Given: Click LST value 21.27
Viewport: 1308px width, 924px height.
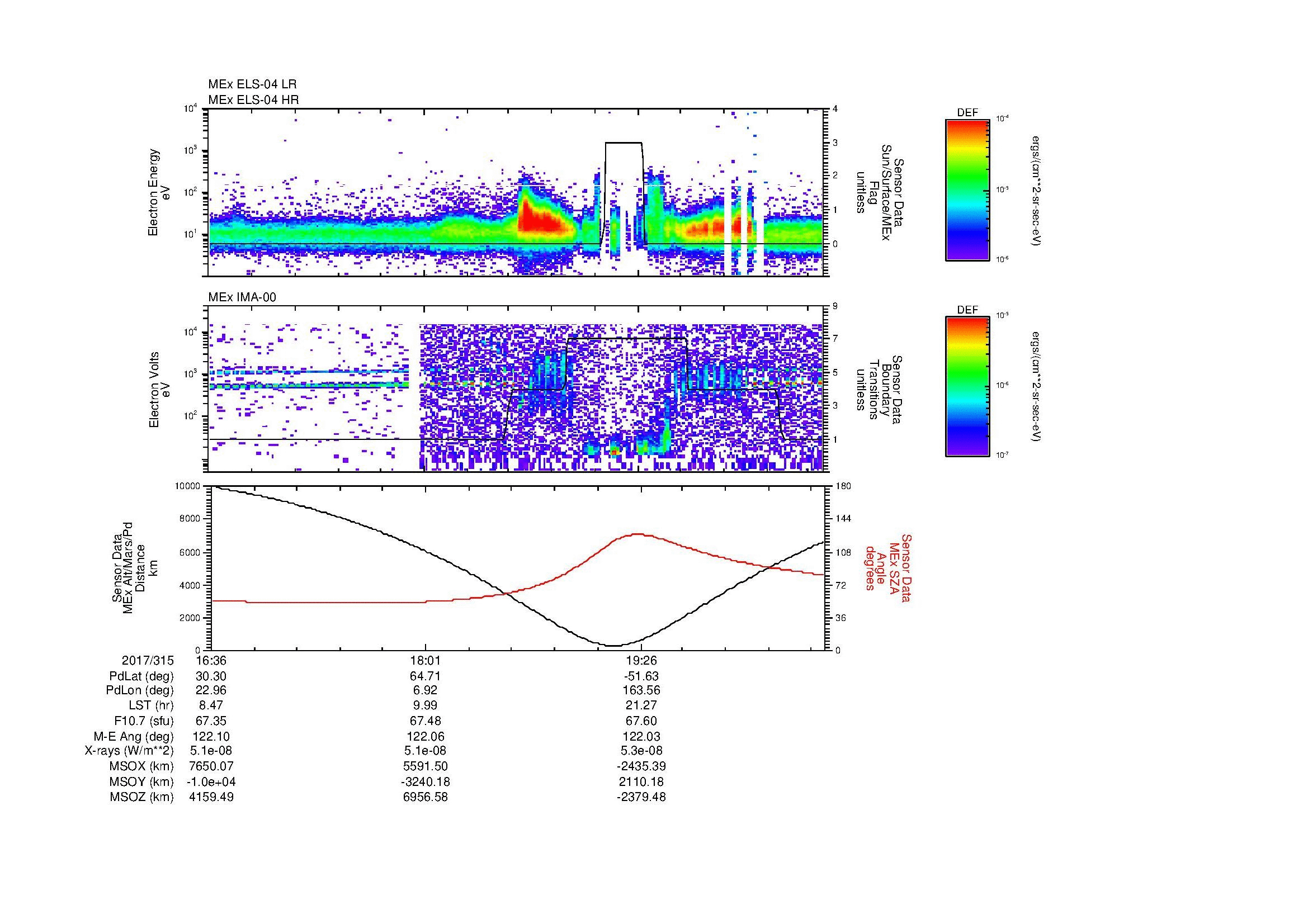Looking at the screenshot, I should 641,705.
